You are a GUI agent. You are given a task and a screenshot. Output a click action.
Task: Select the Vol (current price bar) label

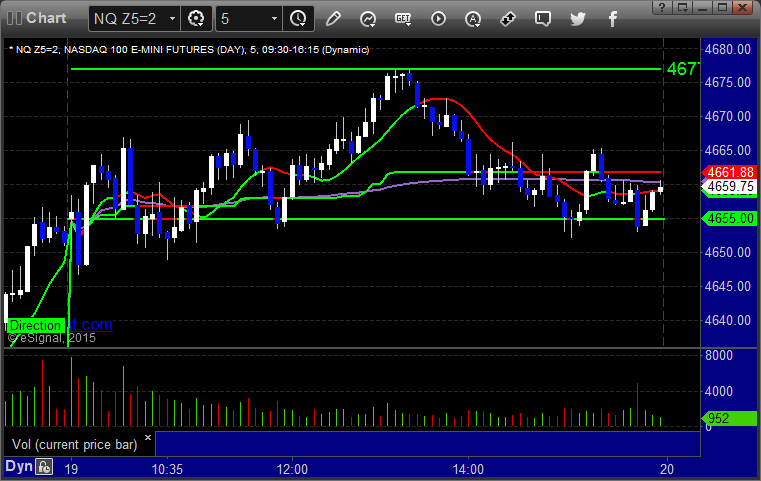tap(74, 444)
